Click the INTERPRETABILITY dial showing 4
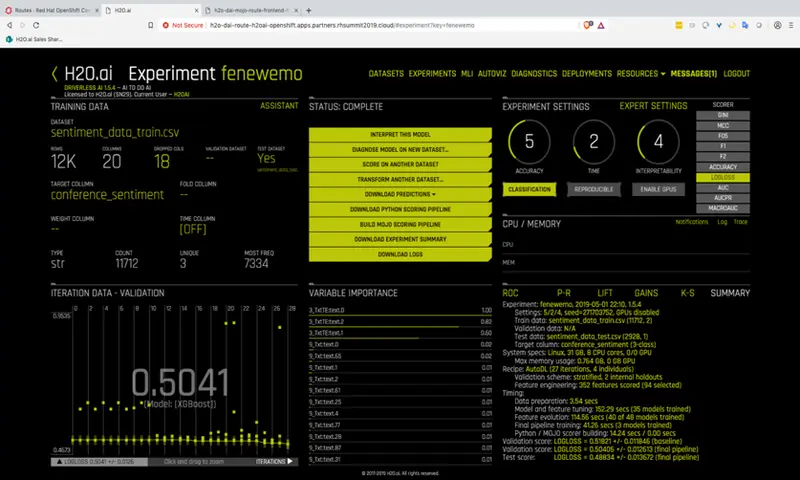 (x=658, y=141)
